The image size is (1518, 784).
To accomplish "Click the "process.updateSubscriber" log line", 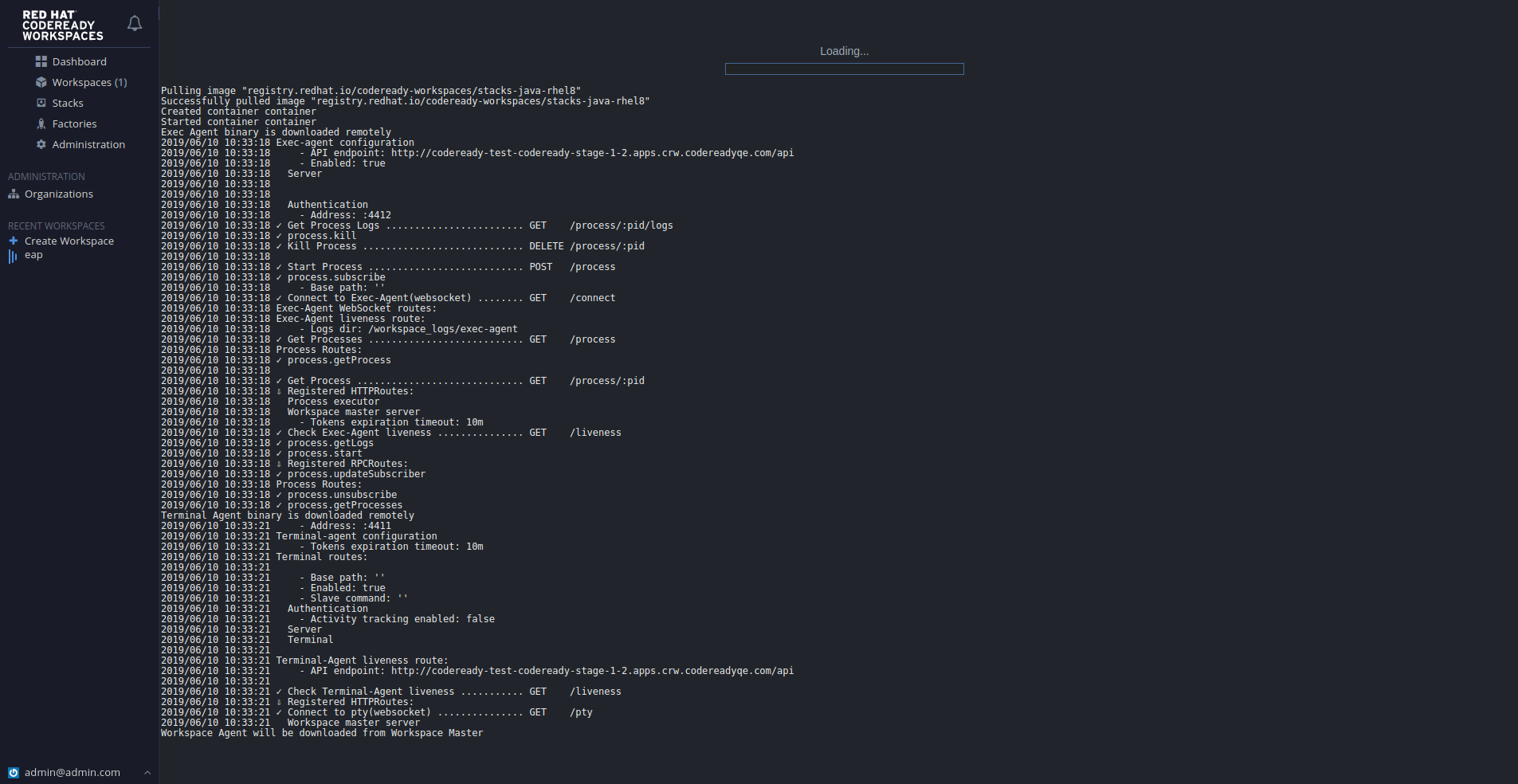I will [293, 474].
